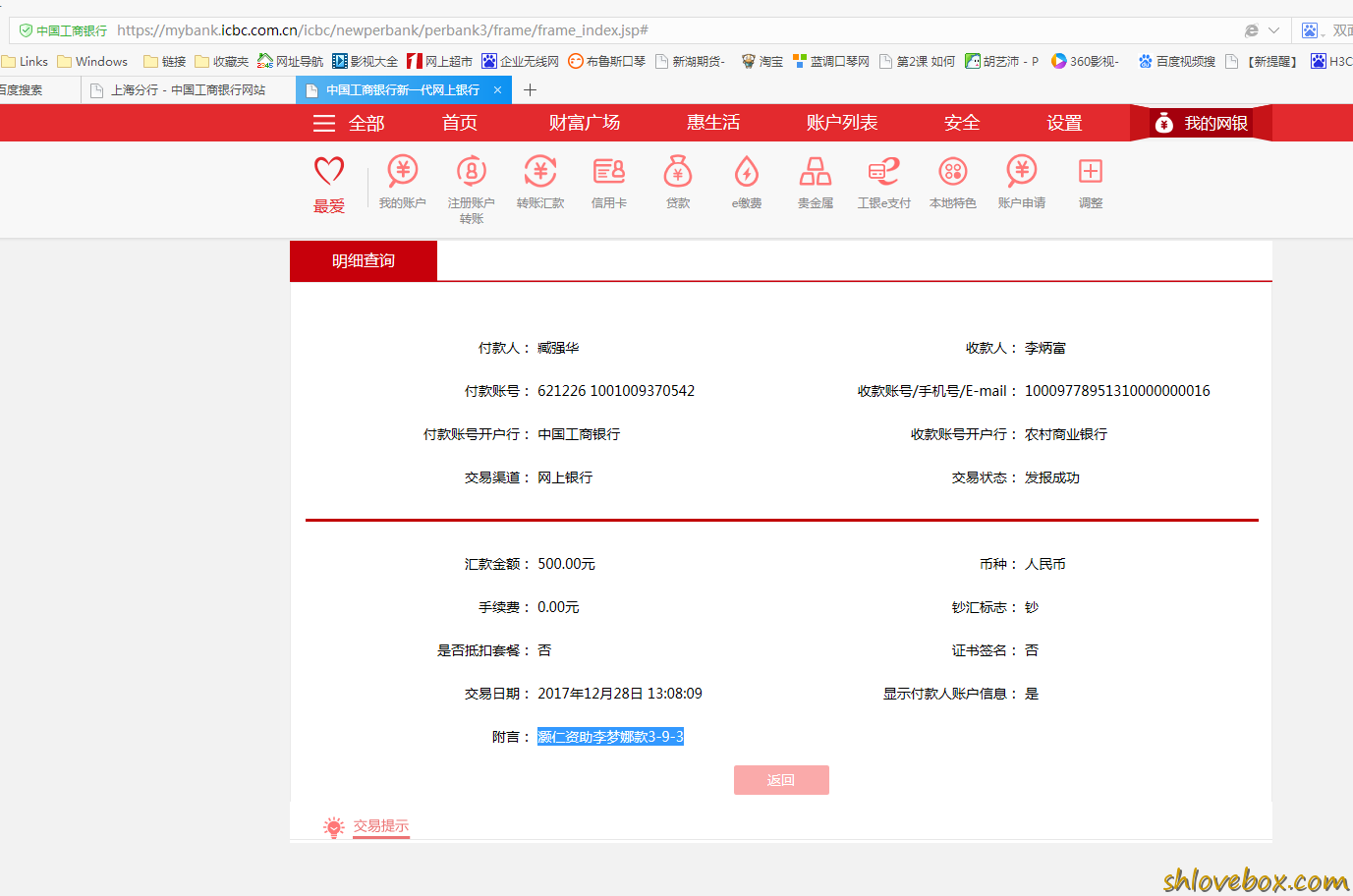Open 贵金属 precious metals icon

click(816, 171)
